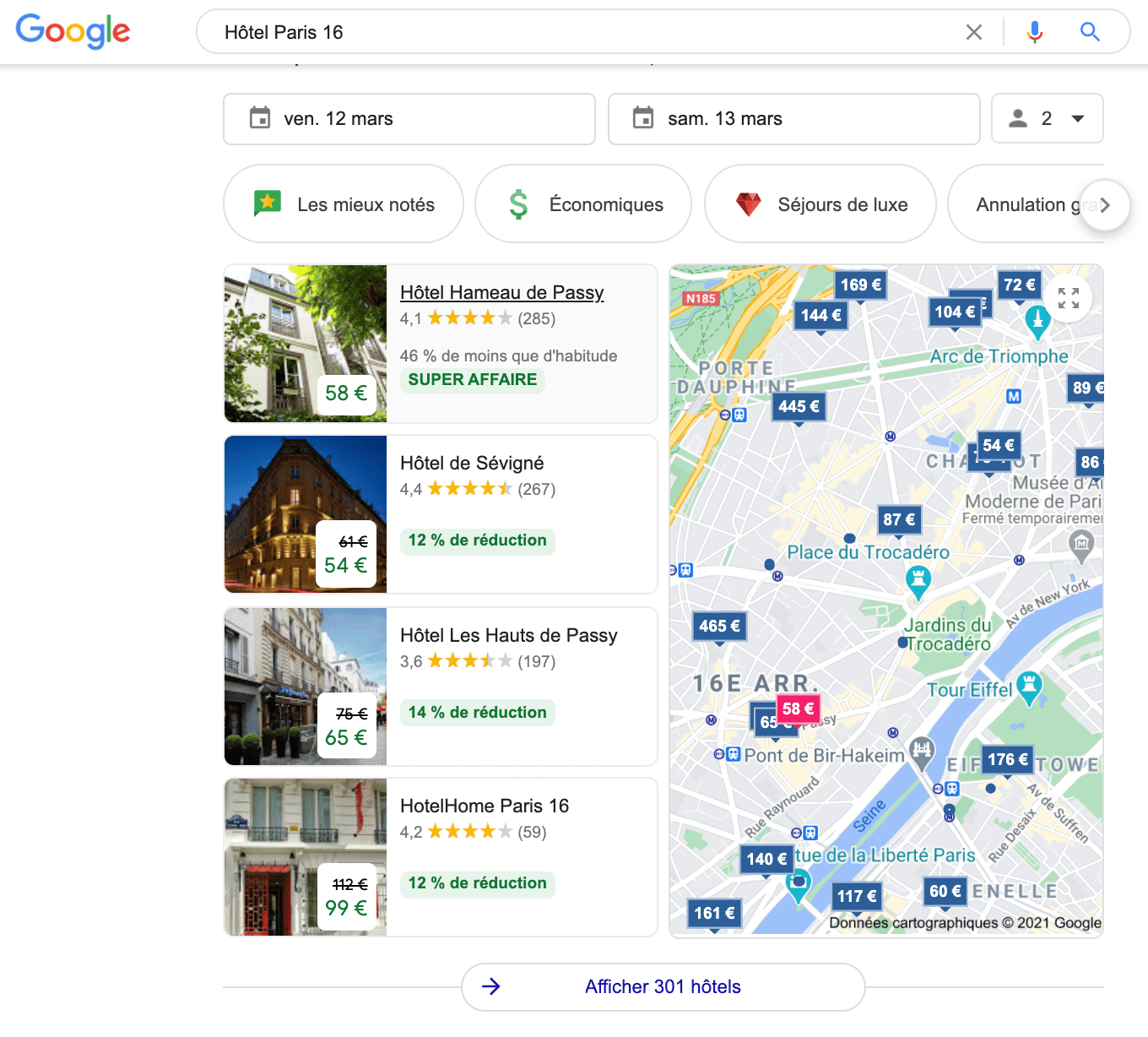Click 104 € map price marker
The width and height of the screenshot is (1148, 1037).
point(955,312)
